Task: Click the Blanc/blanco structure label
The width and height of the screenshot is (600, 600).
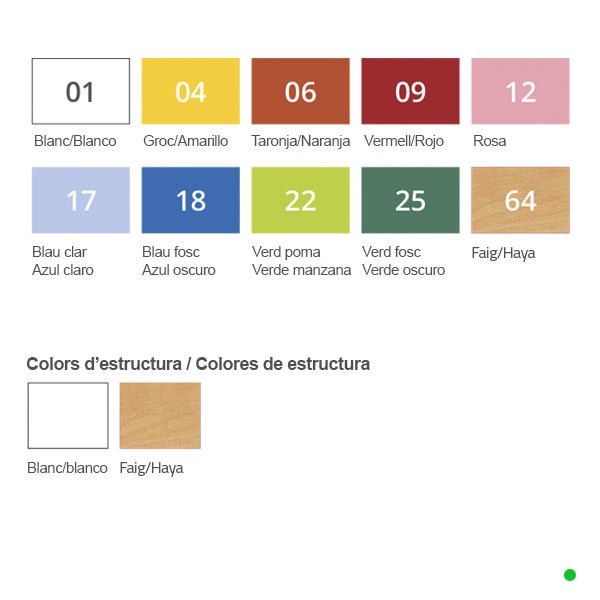Action: click(67, 468)
